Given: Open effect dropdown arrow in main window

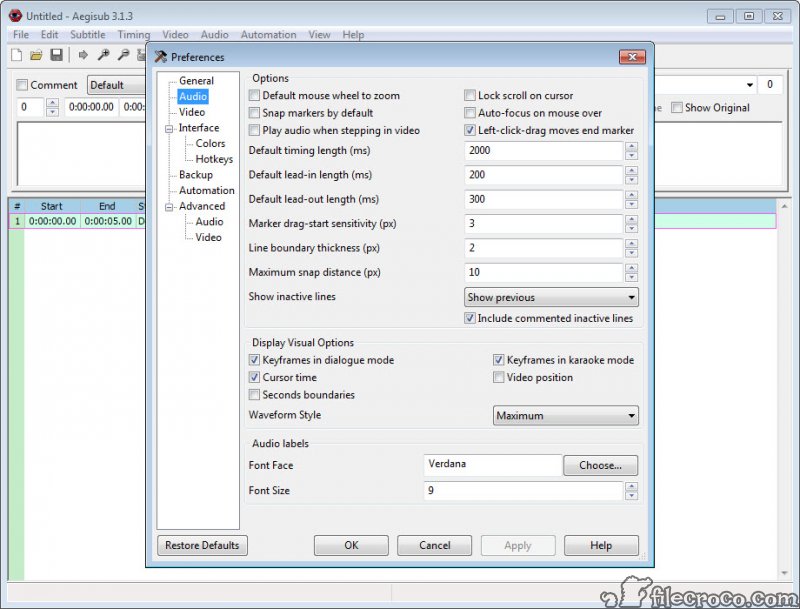Looking at the screenshot, I should click(x=749, y=85).
